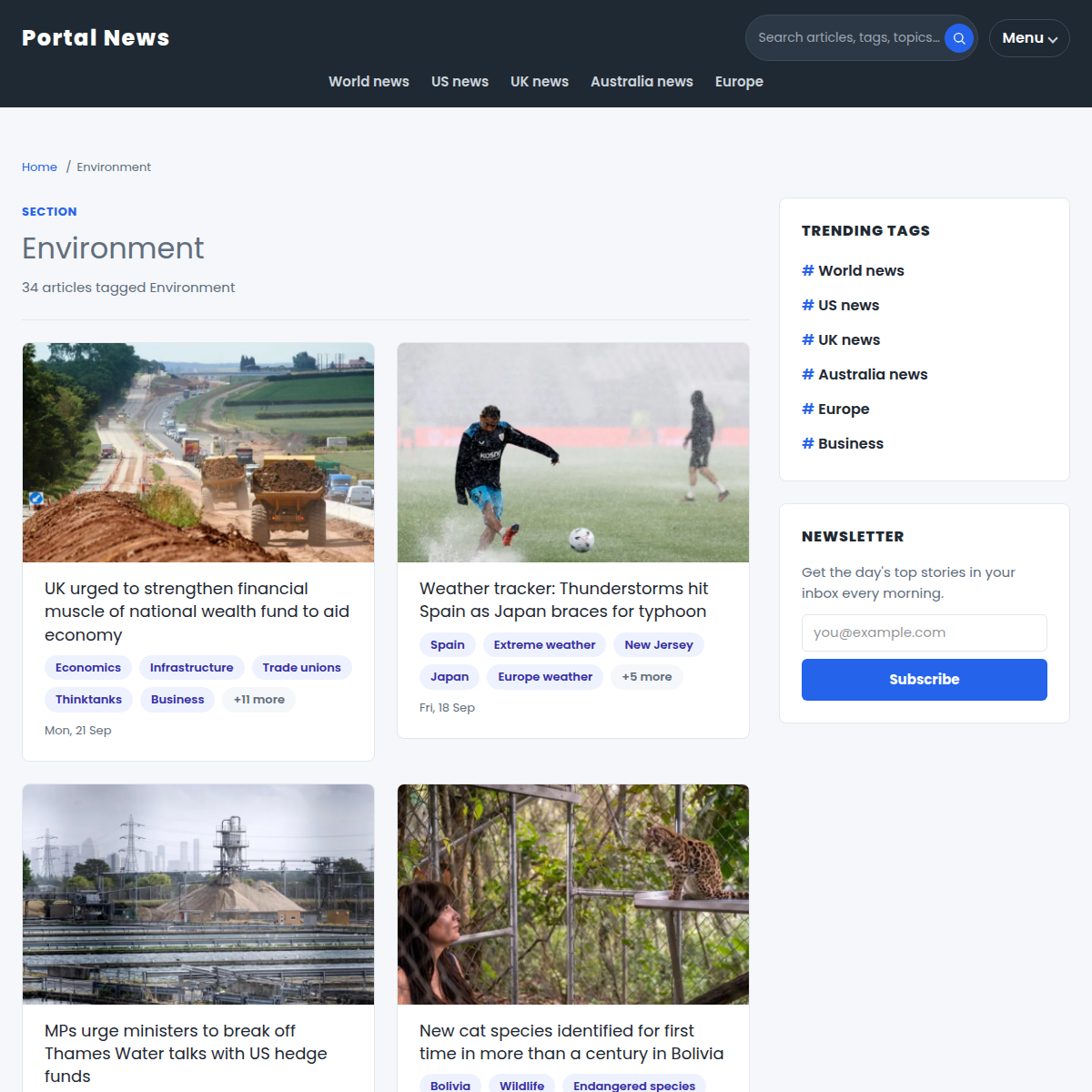
Task: Click the Home breadcrumb link
Action: point(39,167)
